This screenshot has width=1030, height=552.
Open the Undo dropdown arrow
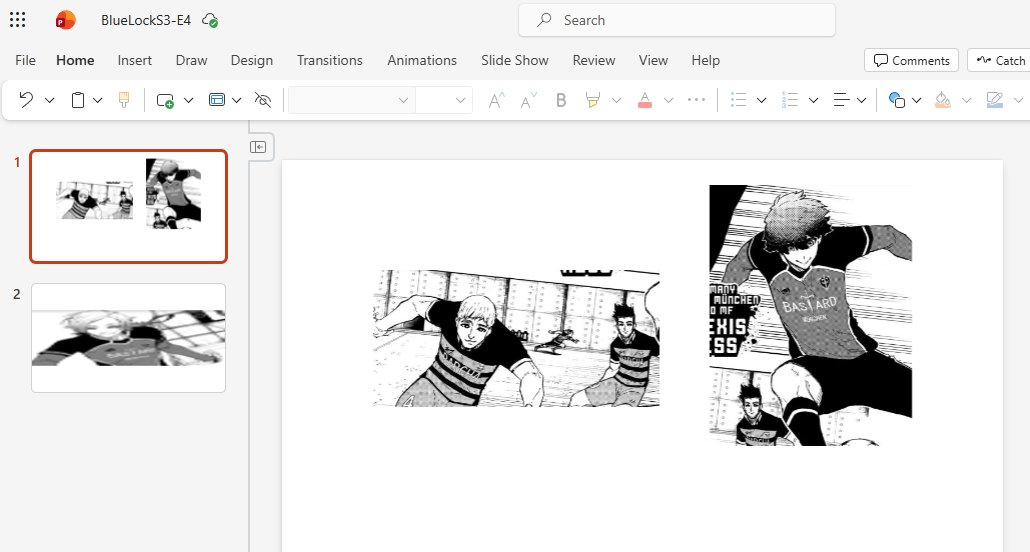coord(49,100)
